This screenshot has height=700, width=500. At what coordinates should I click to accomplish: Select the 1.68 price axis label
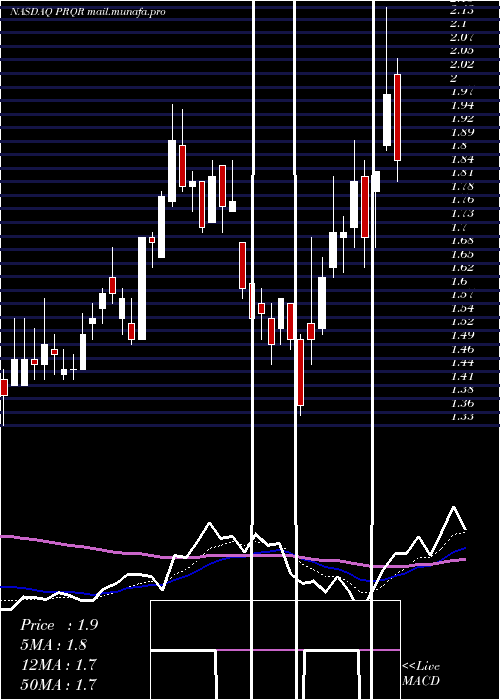pyautogui.click(x=462, y=240)
